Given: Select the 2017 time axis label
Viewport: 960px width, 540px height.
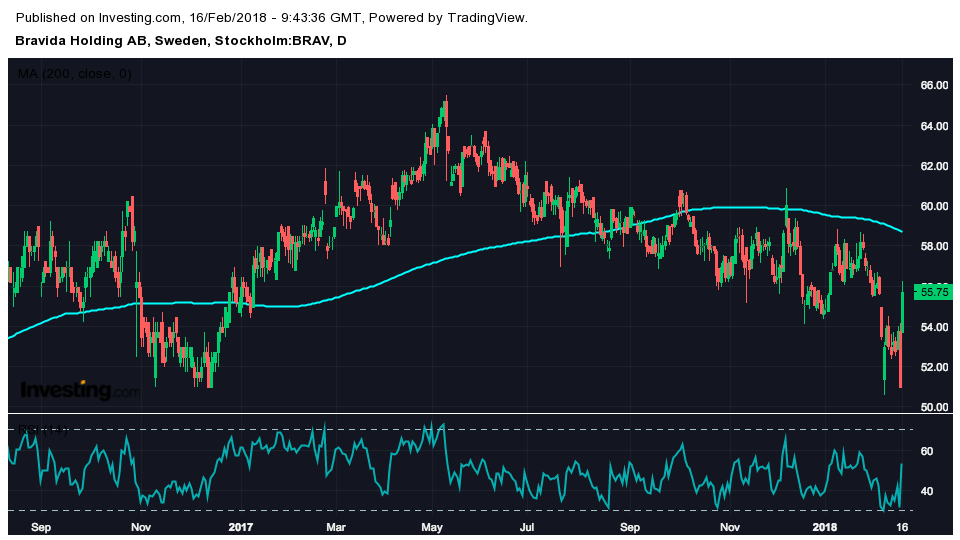Looking at the screenshot, I should click(x=241, y=527).
